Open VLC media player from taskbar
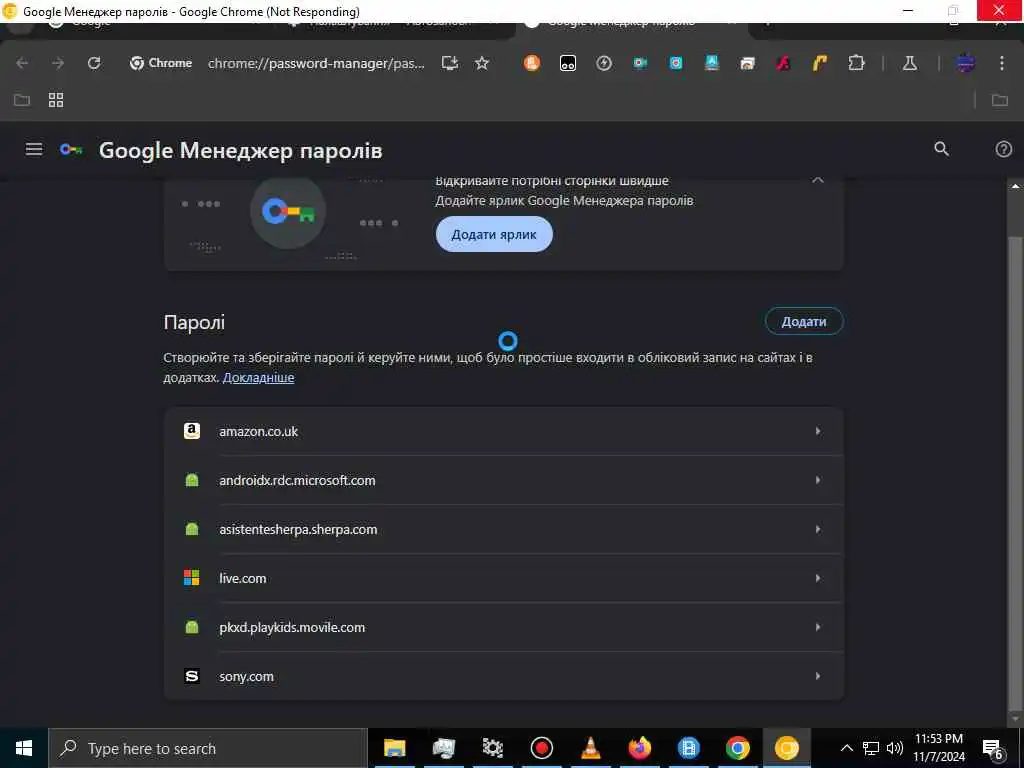Screen dimensions: 1024x768 590,748
